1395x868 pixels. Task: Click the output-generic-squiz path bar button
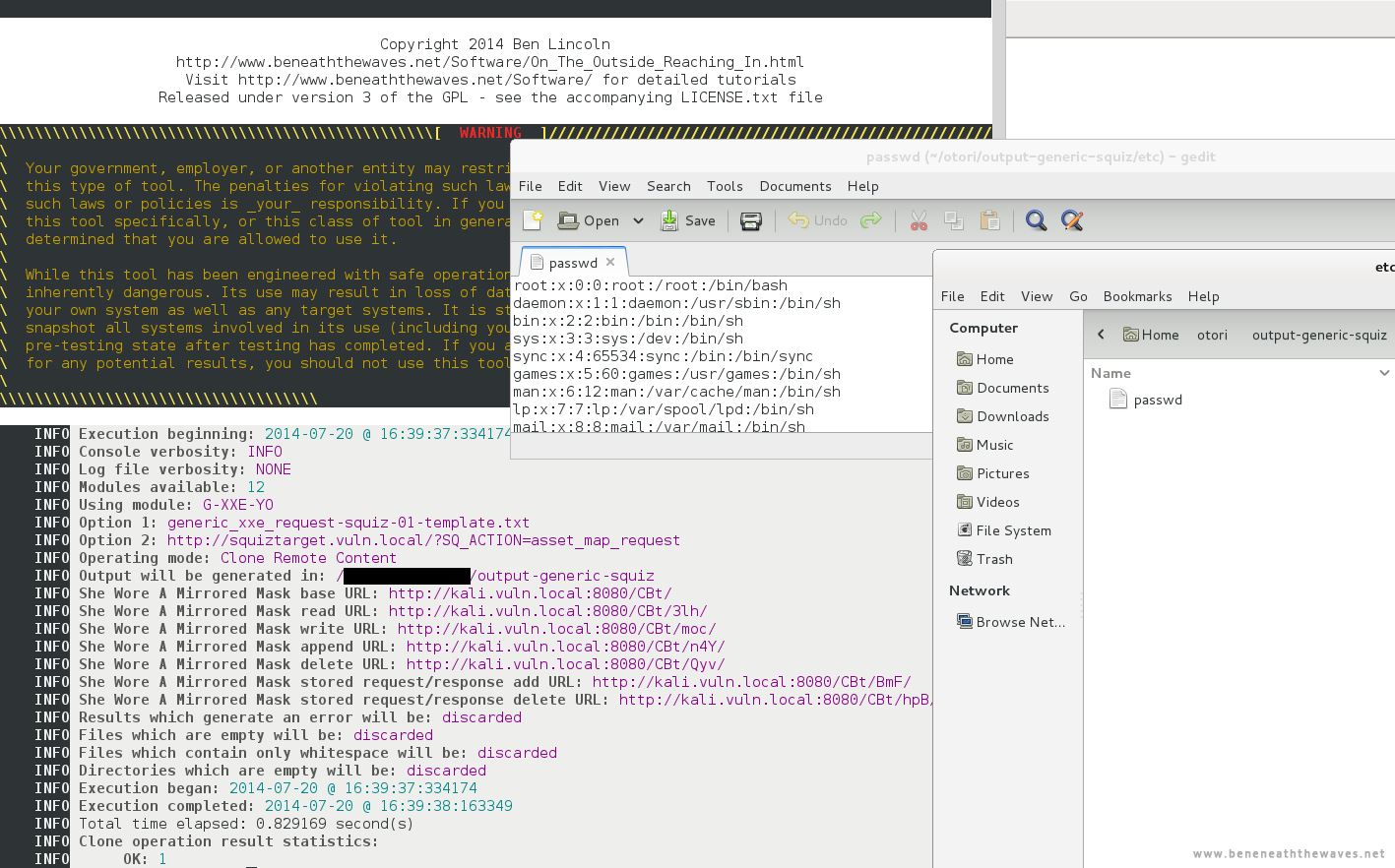(1319, 335)
